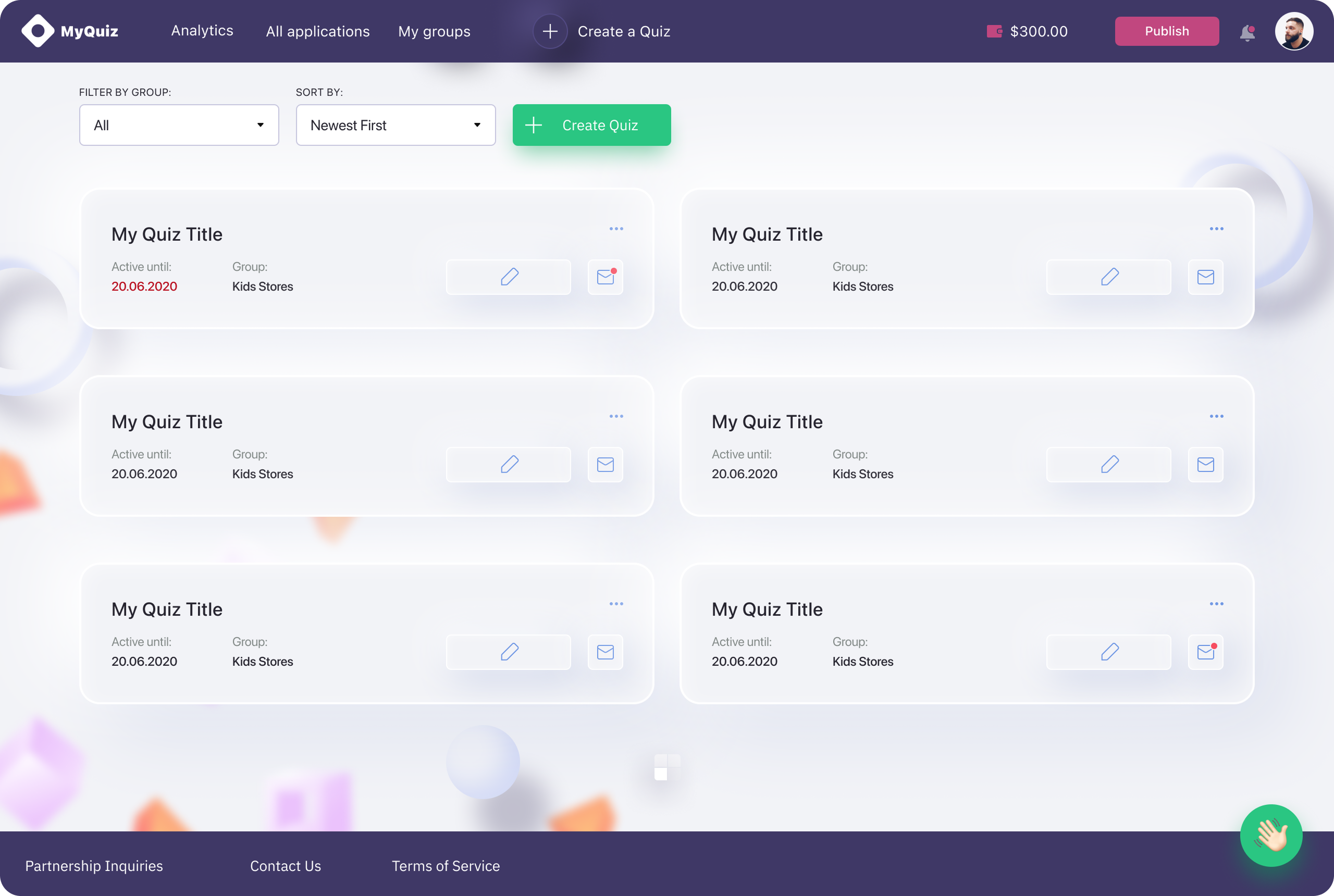Open All applications nav item
Viewport: 1334px width, 896px height.
318,31
